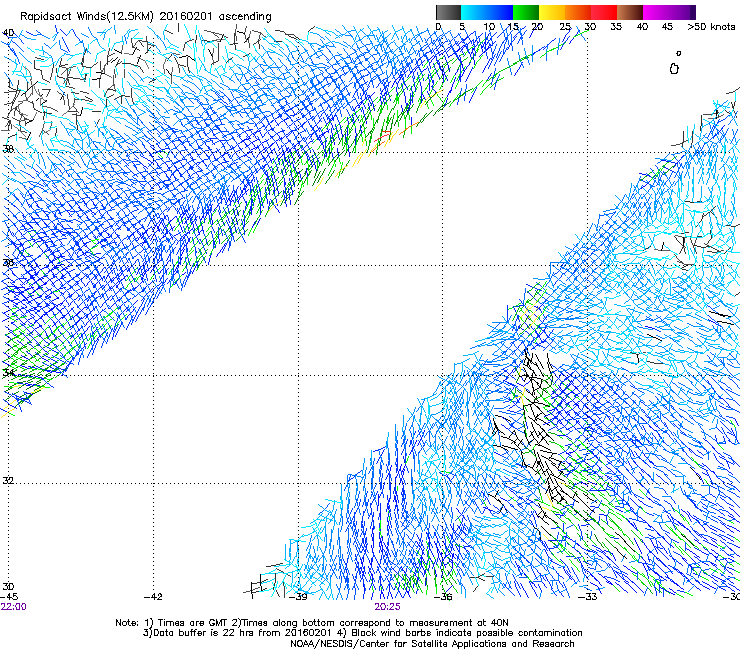
Task: Click the small island outline near top right
Action: pyautogui.click(x=674, y=69)
